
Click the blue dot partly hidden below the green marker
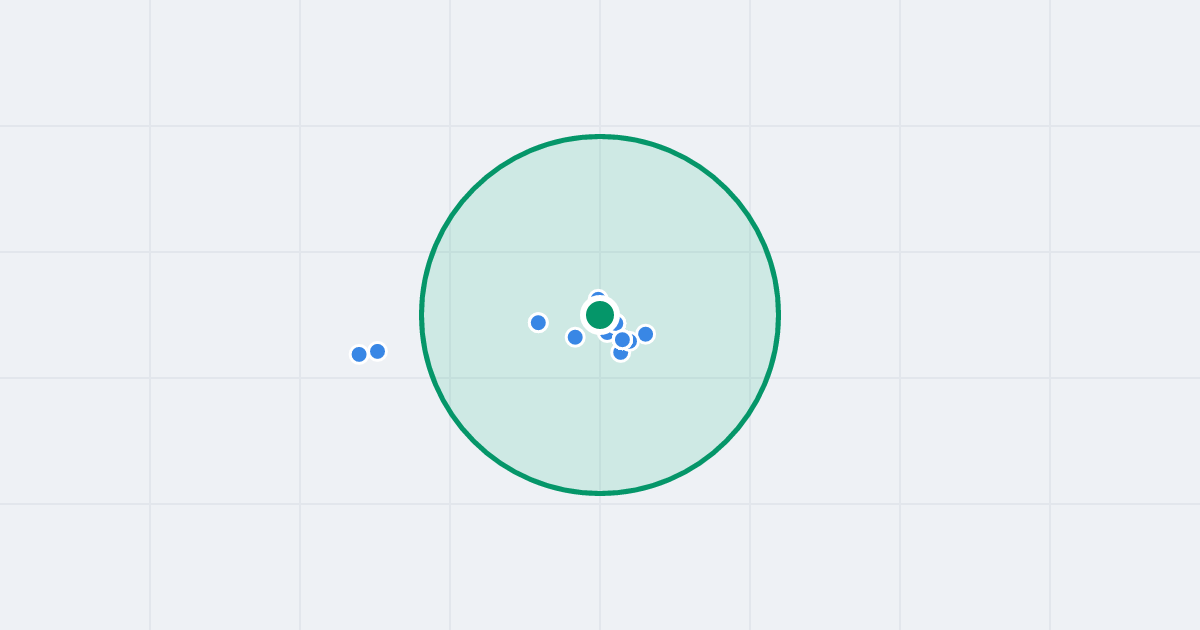pyautogui.click(x=606, y=334)
